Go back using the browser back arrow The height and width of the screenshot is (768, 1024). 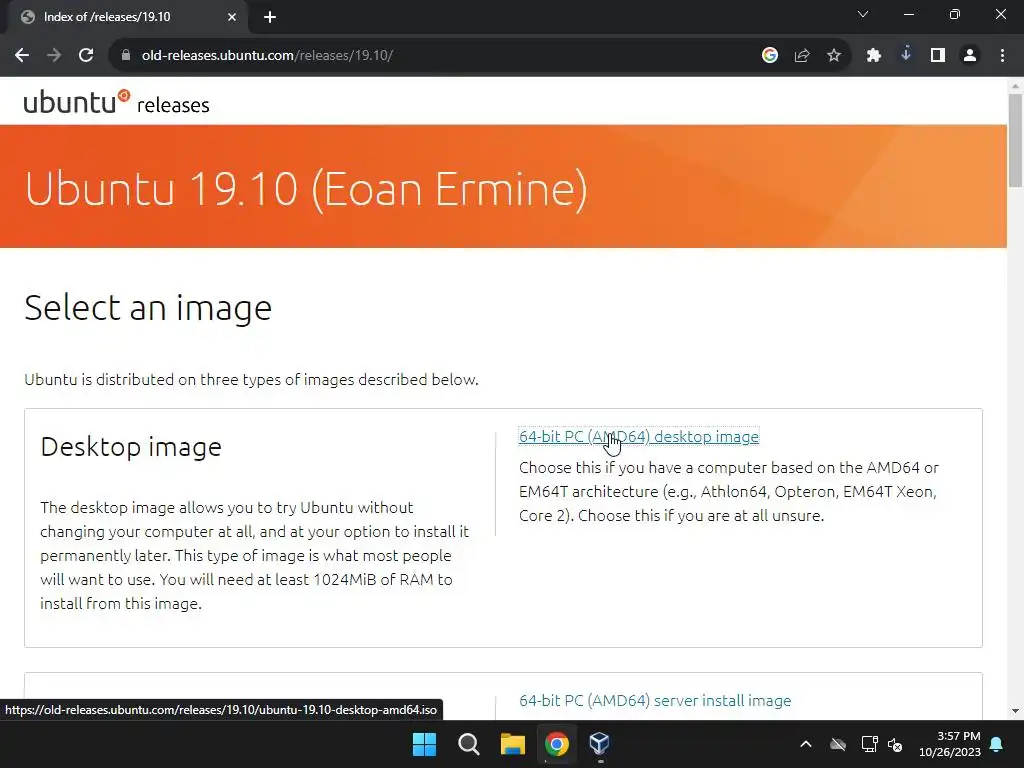pos(22,56)
